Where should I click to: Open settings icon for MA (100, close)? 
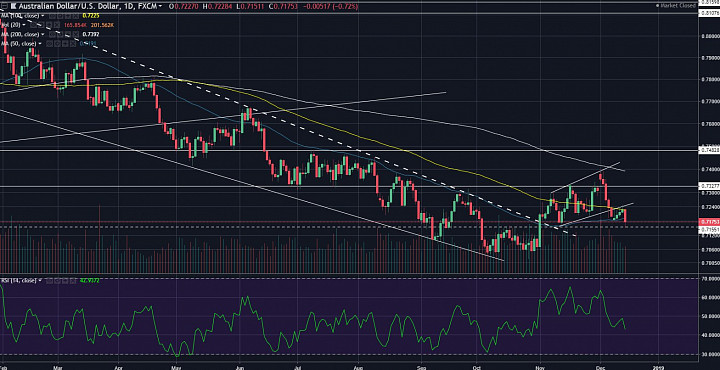(60, 16)
